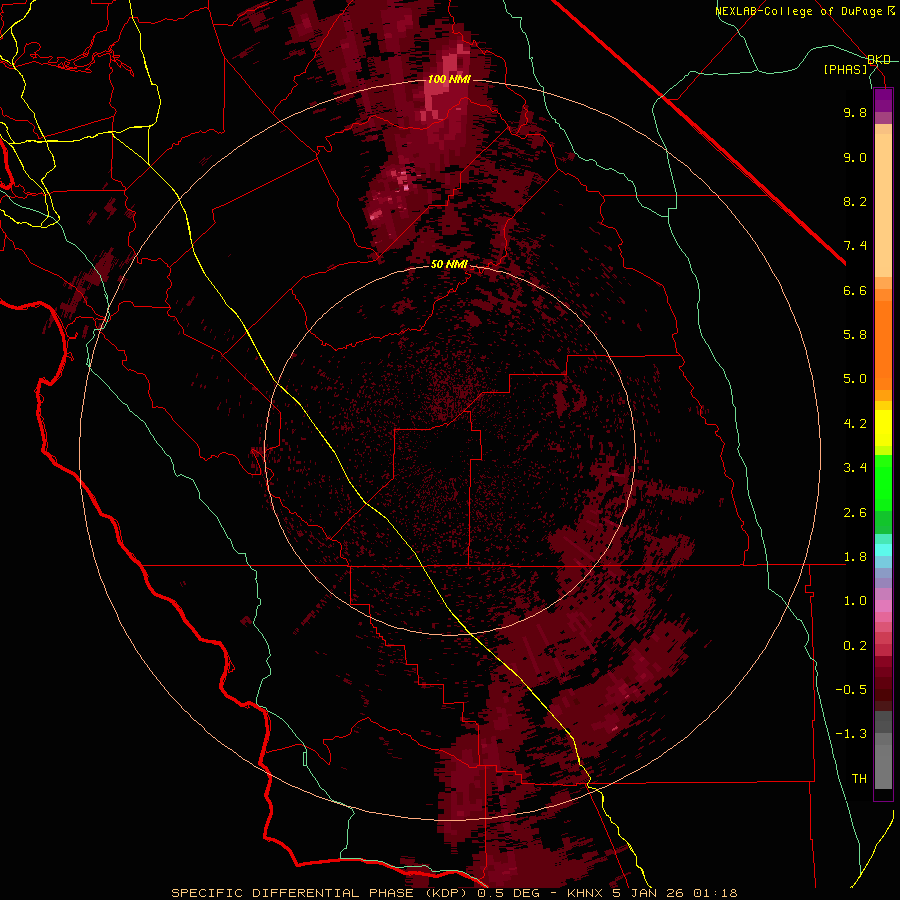Click the -1.3 value on color scale

coord(851,734)
